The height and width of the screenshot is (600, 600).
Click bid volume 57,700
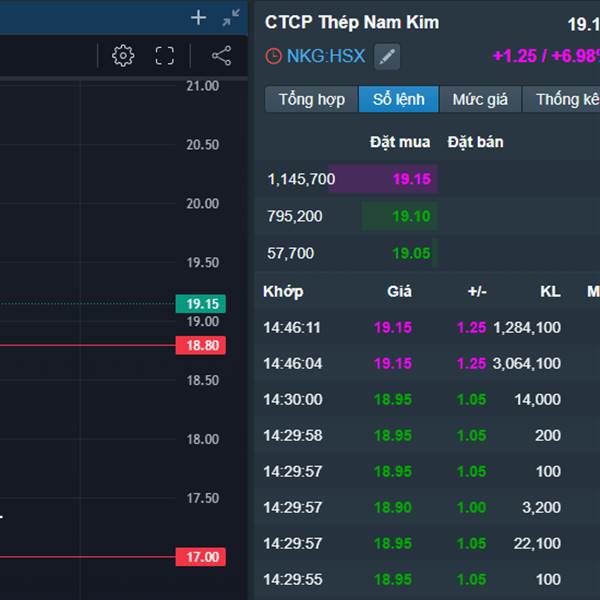(x=290, y=253)
